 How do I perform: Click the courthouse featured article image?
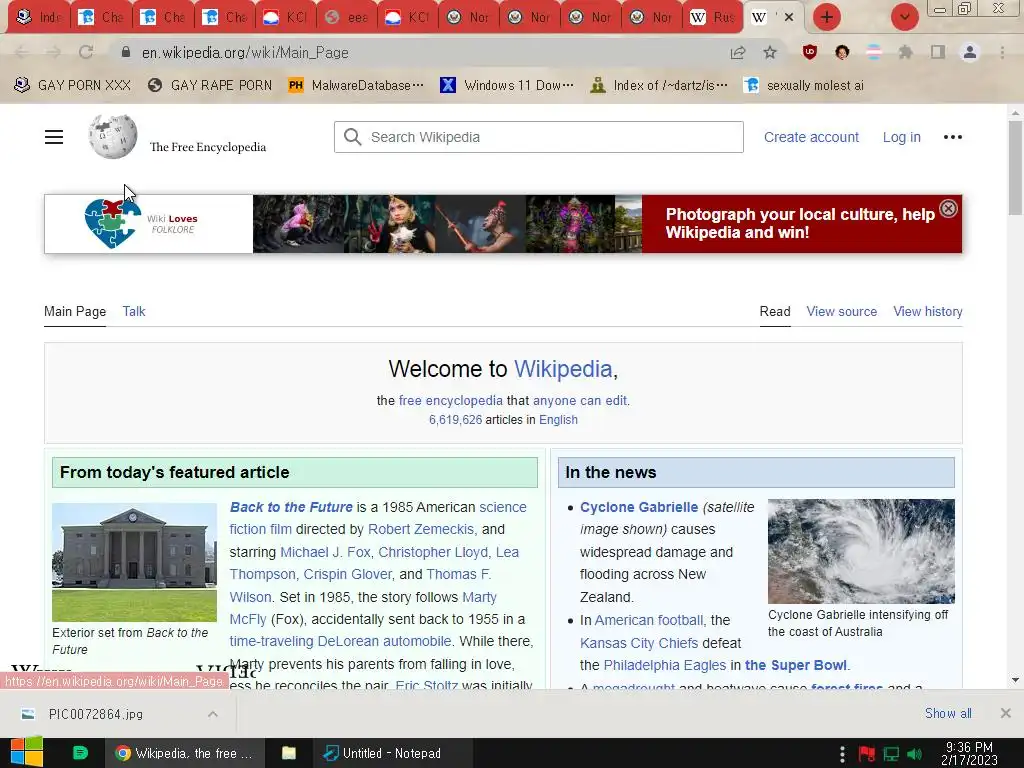135,562
